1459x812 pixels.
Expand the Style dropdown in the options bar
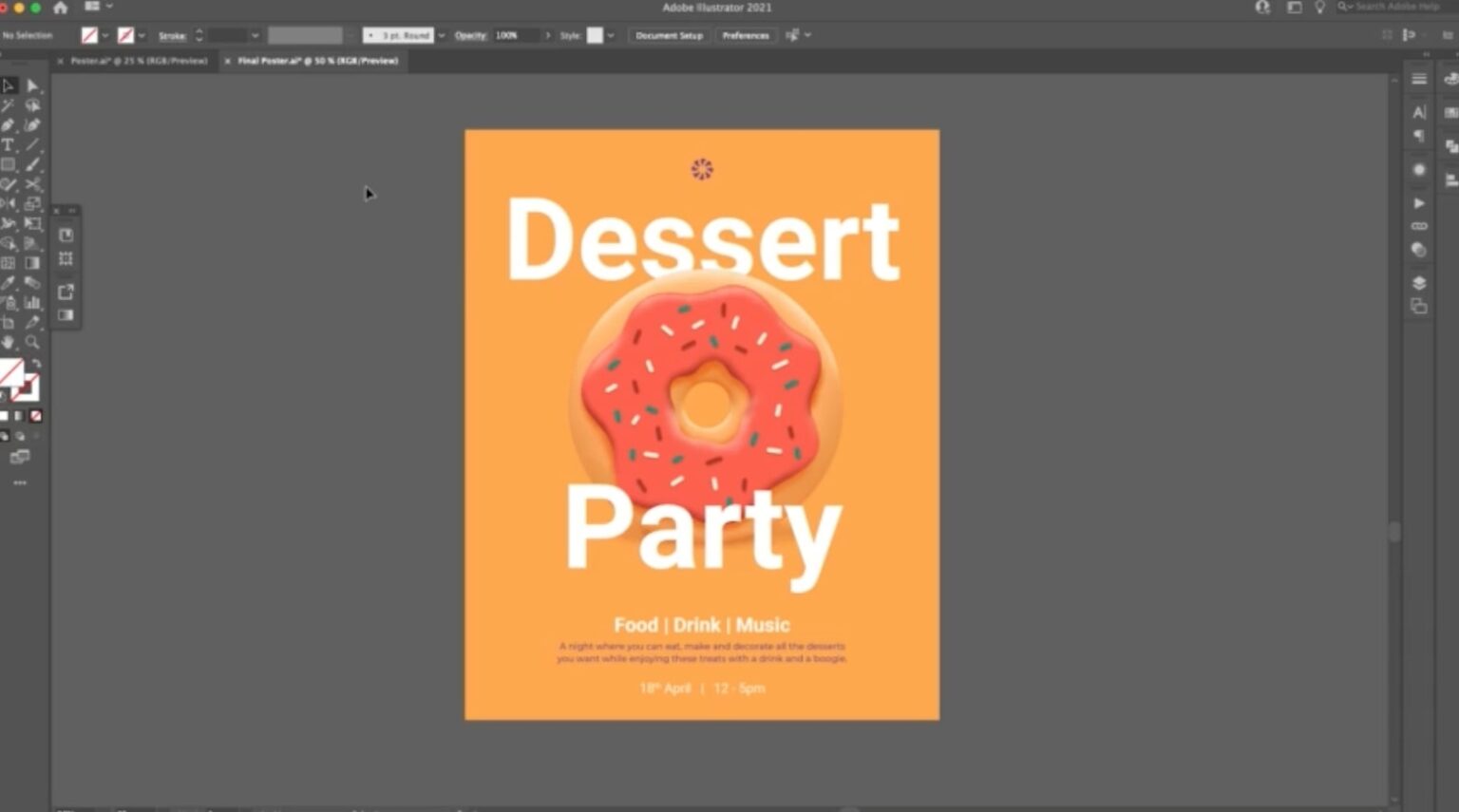611,35
